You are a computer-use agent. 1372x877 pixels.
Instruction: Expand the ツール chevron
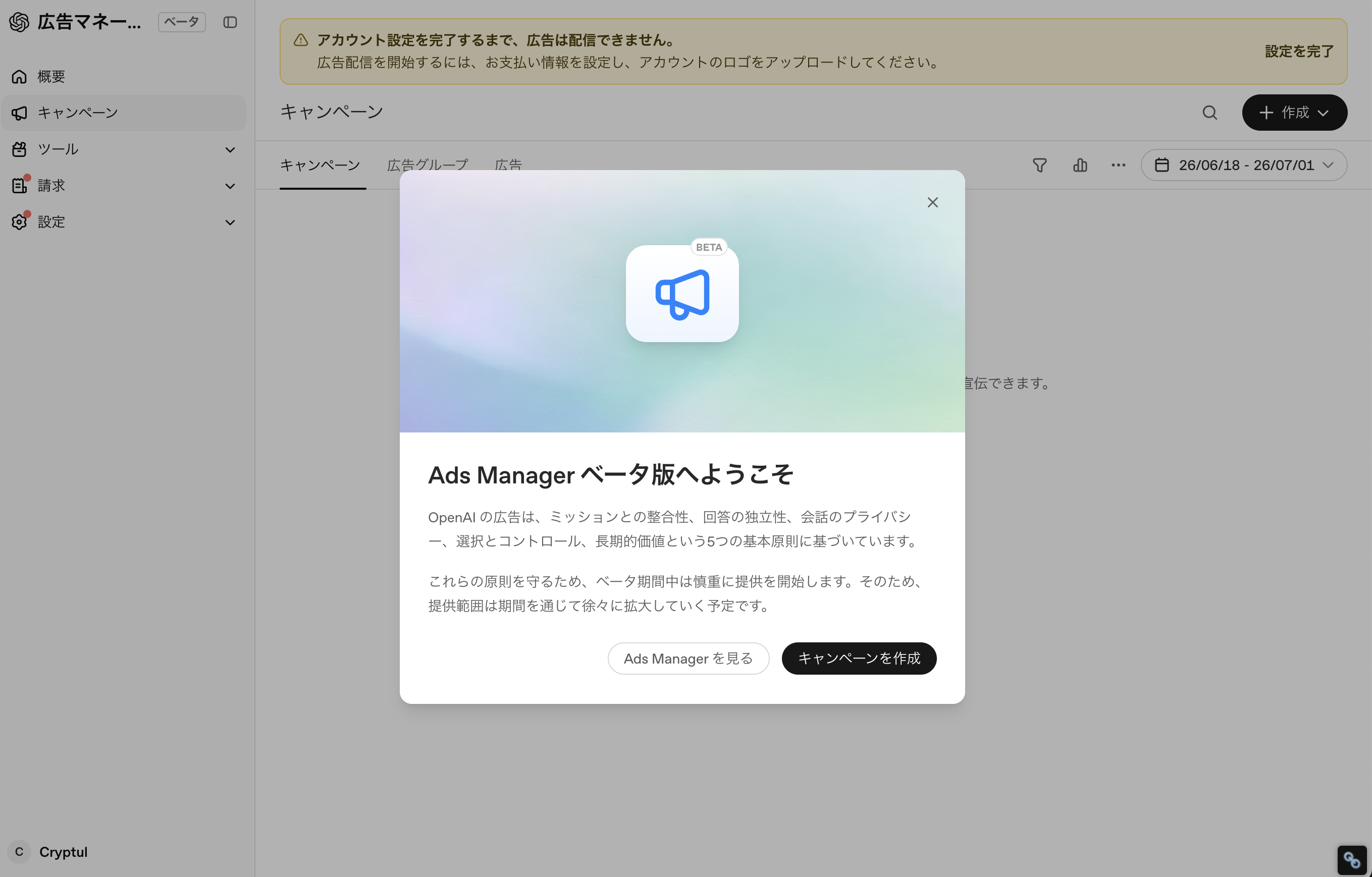coord(230,150)
